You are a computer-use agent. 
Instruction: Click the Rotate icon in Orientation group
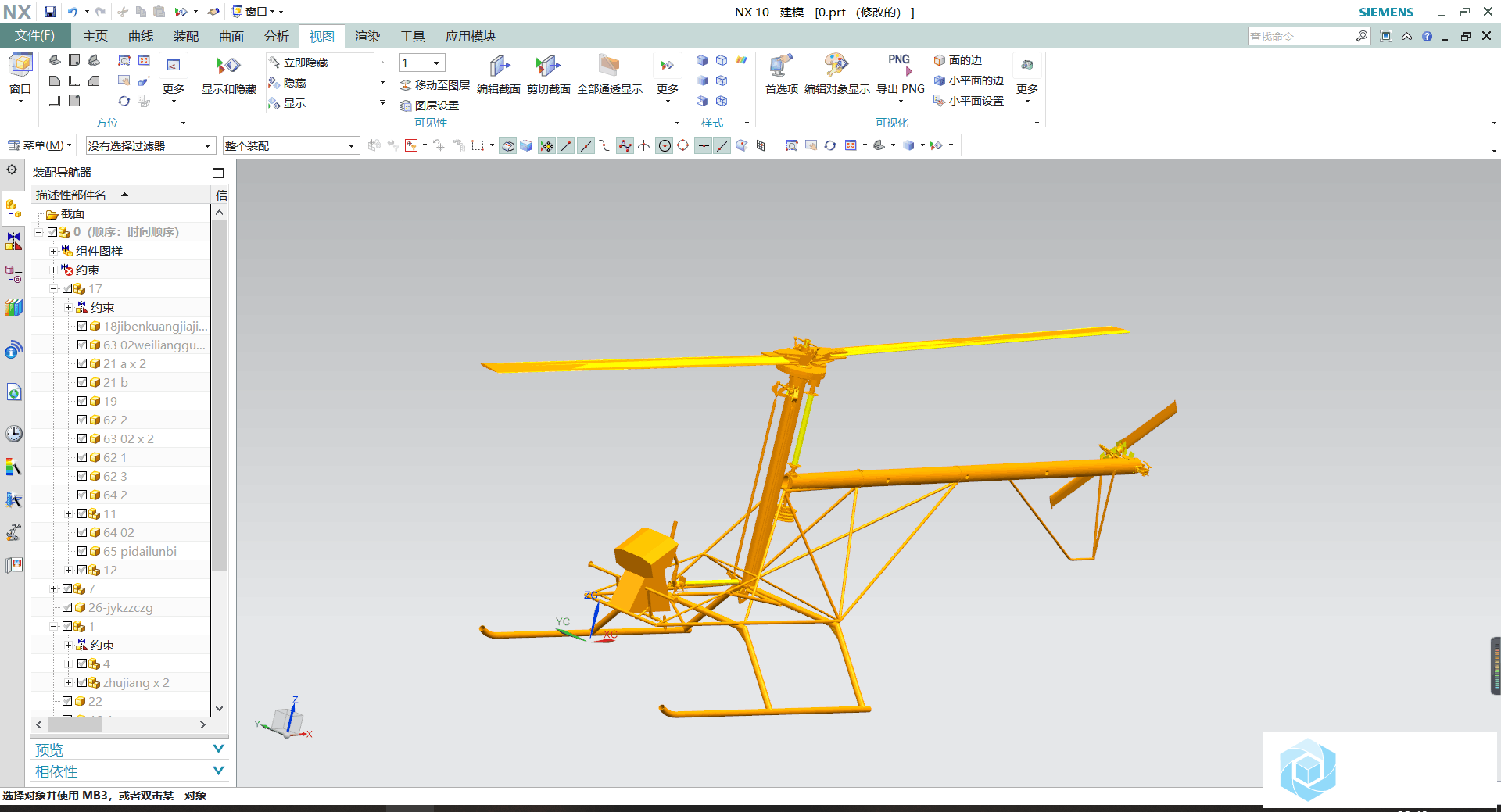point(124,101)
